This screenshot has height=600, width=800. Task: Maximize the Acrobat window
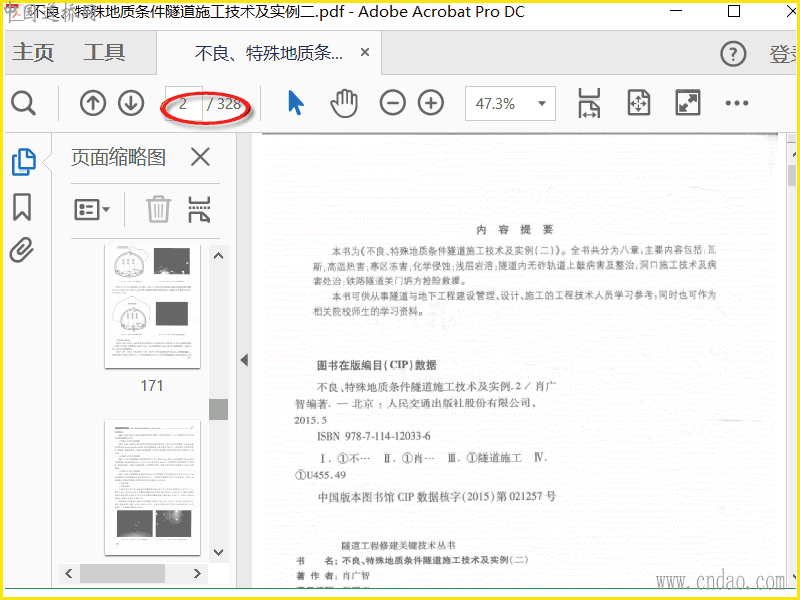click(x=734, y=11)
